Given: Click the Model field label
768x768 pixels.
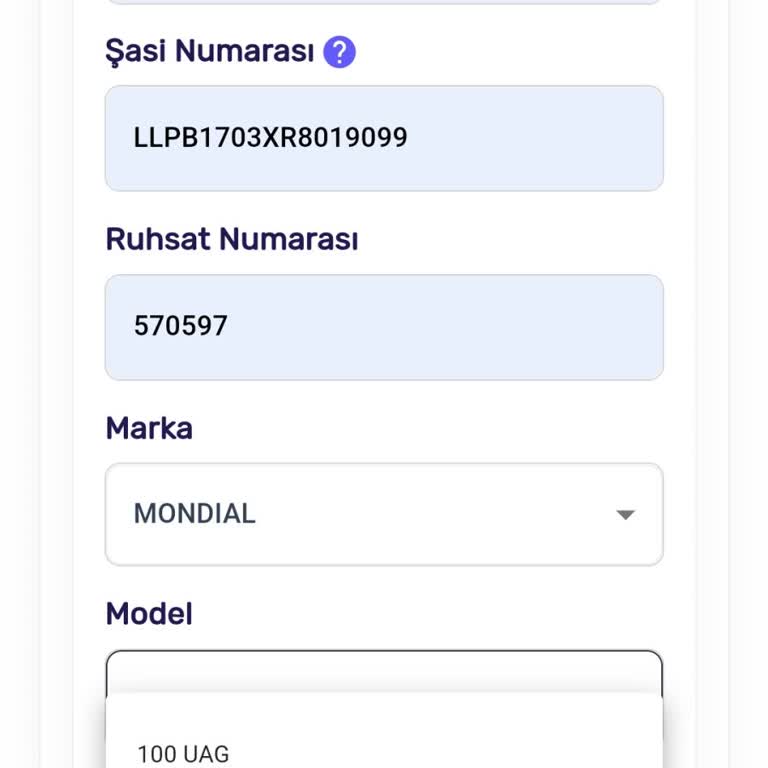Looking at the screenshot, I should click(x=149, y=613).
